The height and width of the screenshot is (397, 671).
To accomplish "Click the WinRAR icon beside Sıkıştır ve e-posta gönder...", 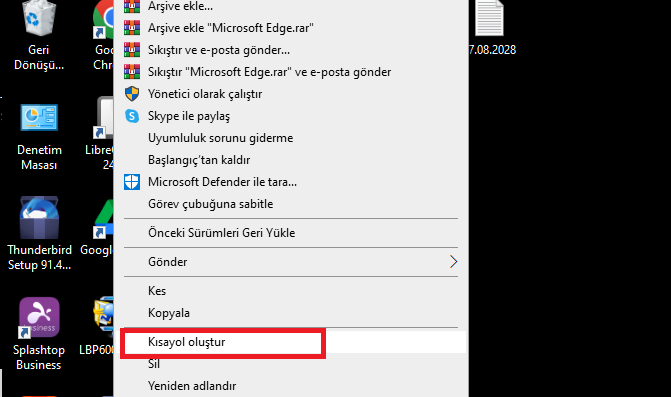I will click(x=132, y=50).
